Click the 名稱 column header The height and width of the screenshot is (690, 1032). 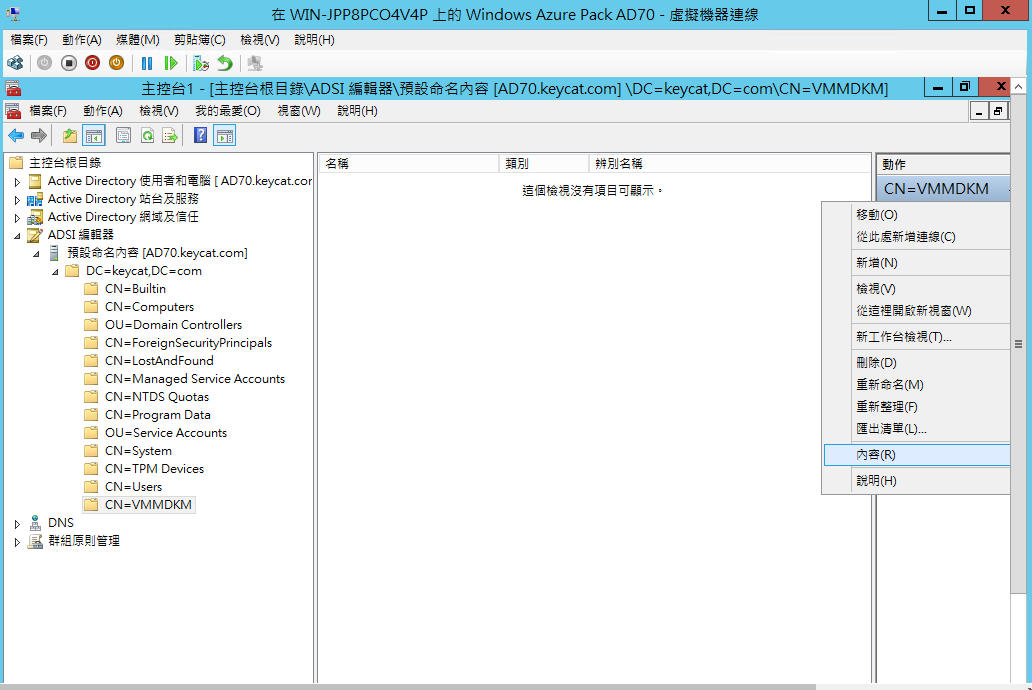click(409, 163)
